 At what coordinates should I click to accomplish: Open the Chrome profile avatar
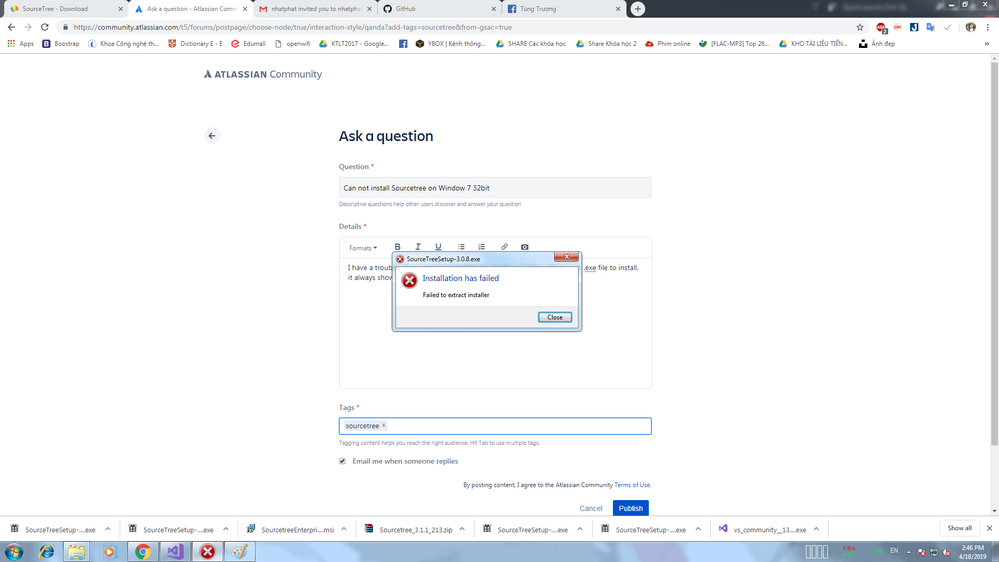tap(970, 27)
